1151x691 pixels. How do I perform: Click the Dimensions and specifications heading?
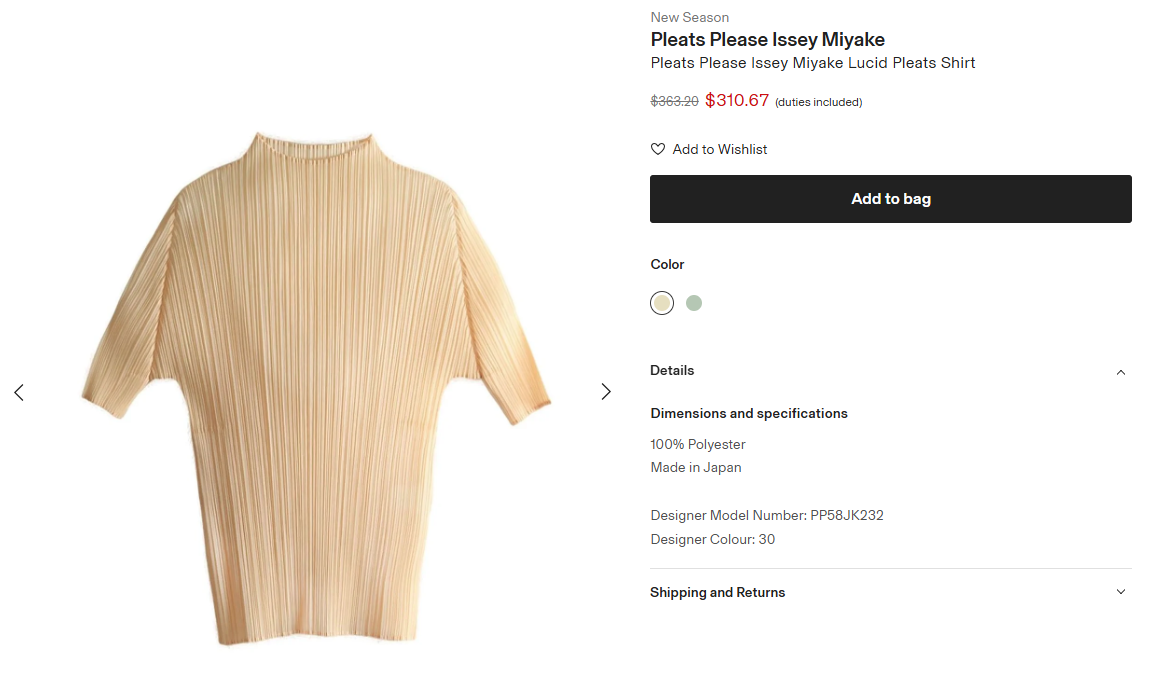click(749, 414)
